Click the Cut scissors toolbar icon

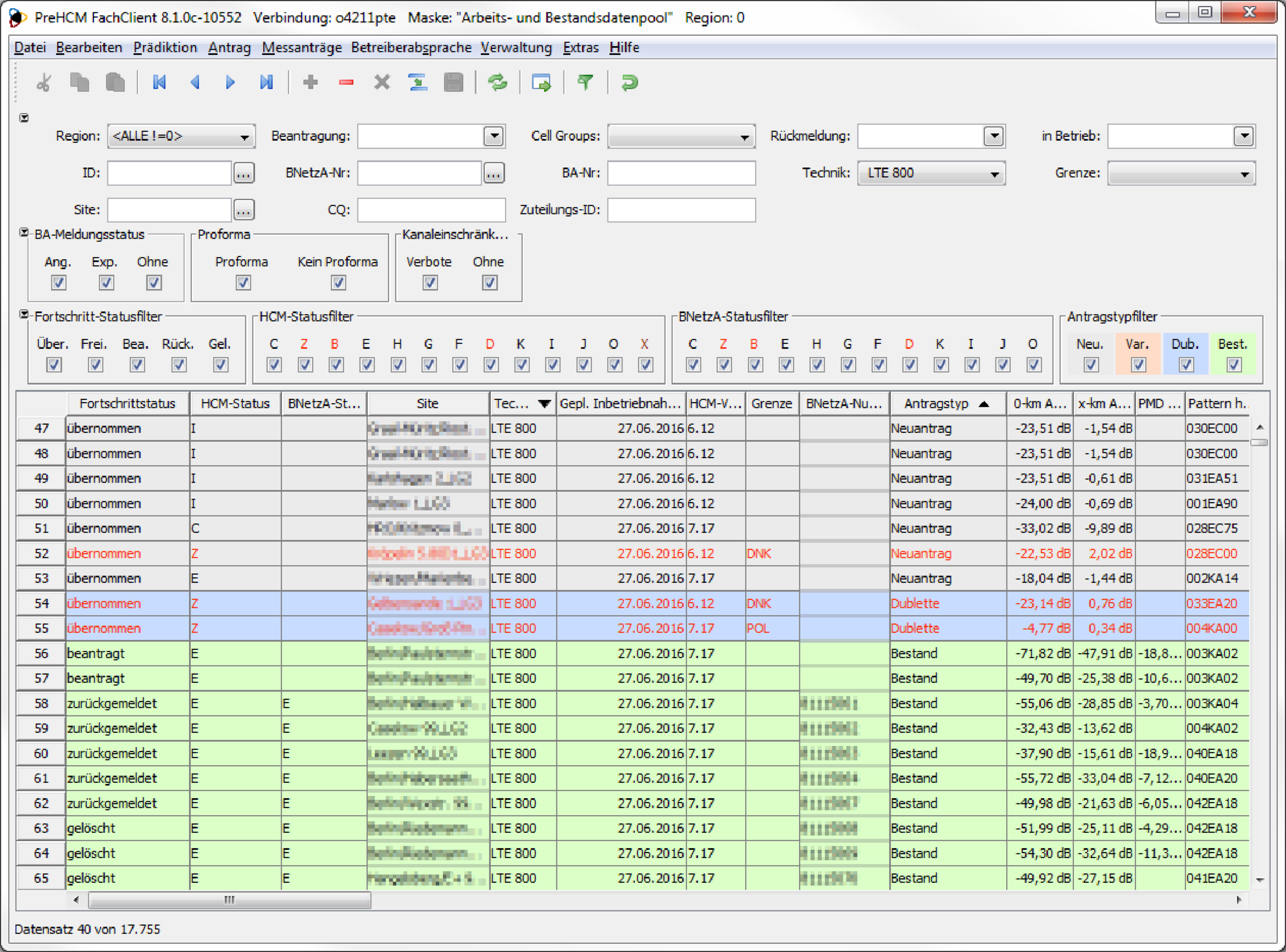[x=44, y=82]
